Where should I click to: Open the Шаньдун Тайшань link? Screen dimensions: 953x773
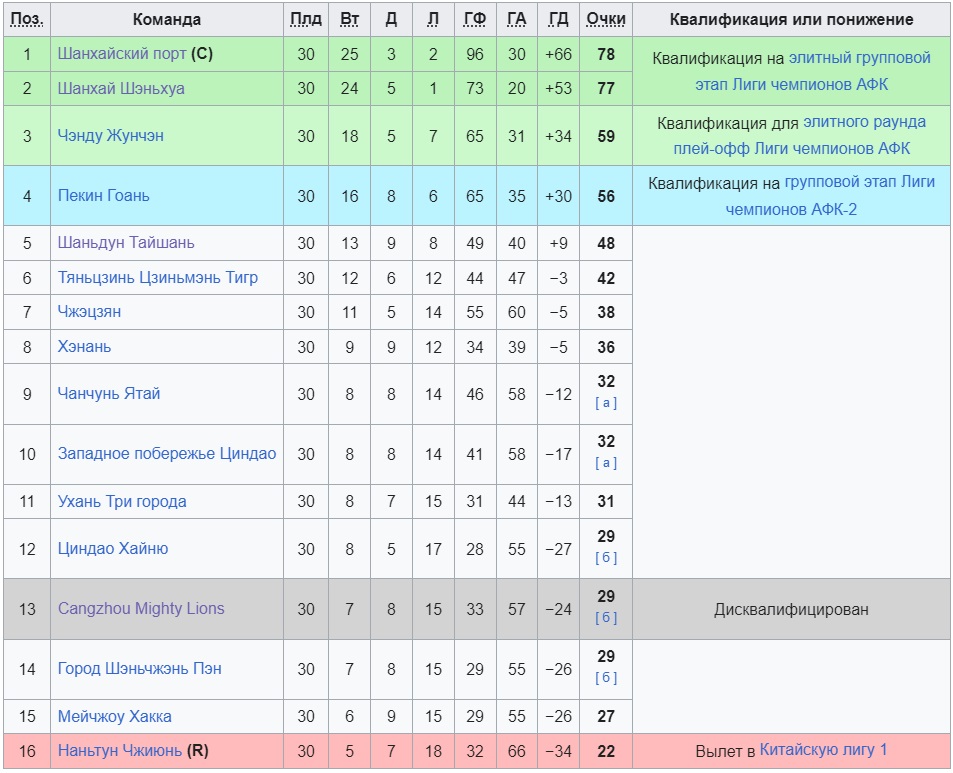[126, 243]
